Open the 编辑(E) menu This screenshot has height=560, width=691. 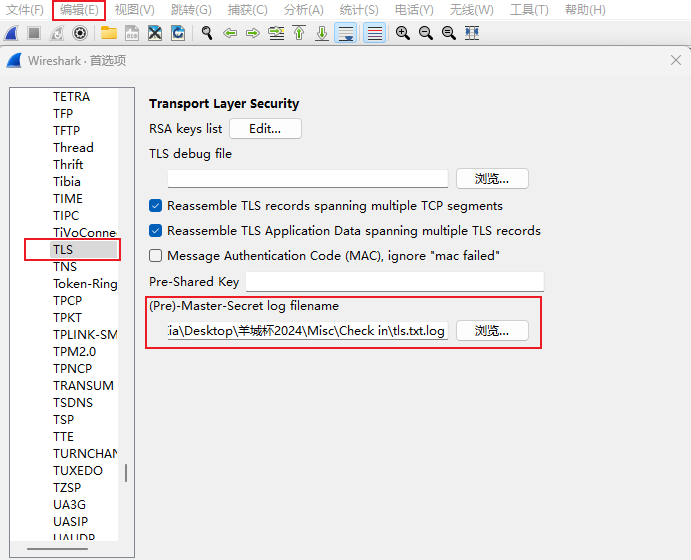pos(79,10)
